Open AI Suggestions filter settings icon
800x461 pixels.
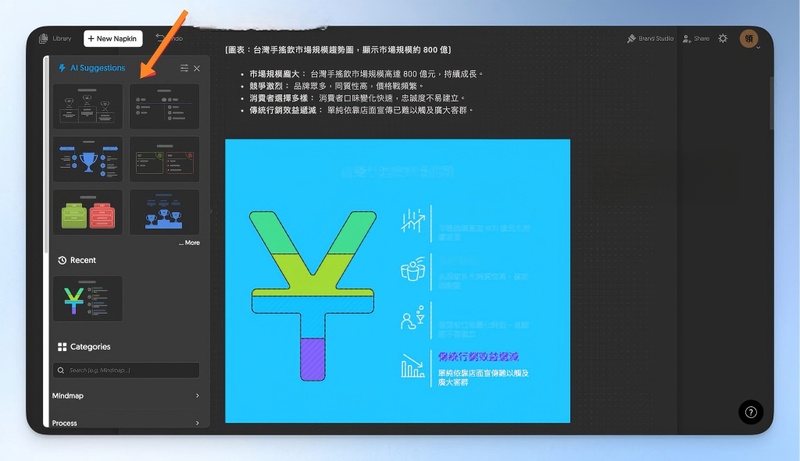click(184, 68)
